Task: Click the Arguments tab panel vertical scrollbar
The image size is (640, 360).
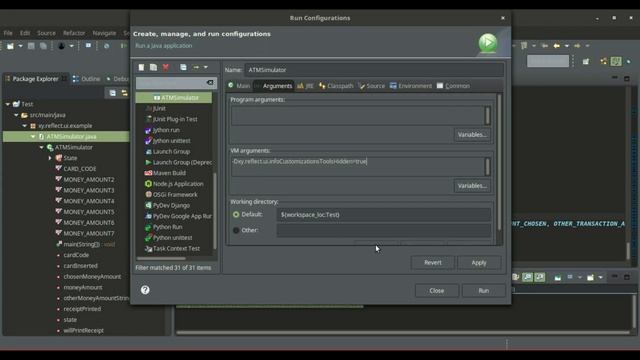Action: point(499,161)
